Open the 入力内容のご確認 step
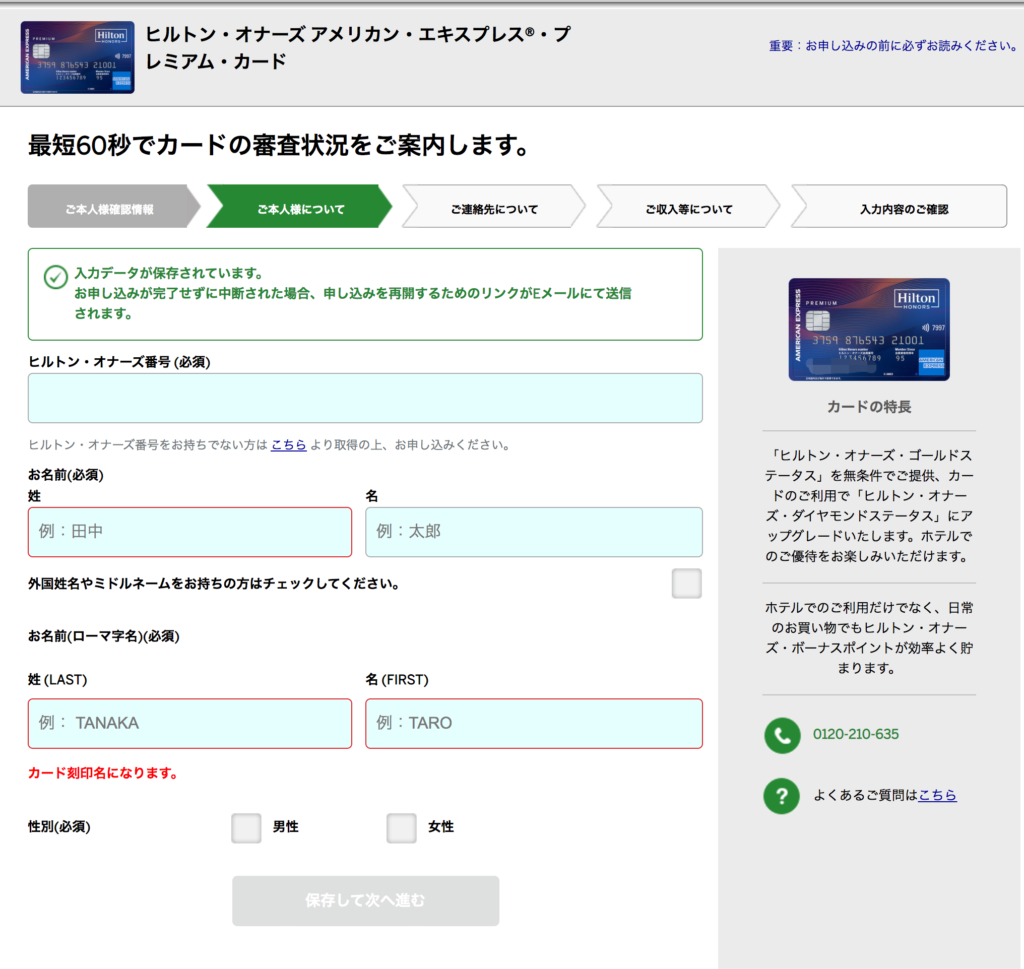The image size is (1024, 969). [x=899, y=206]
